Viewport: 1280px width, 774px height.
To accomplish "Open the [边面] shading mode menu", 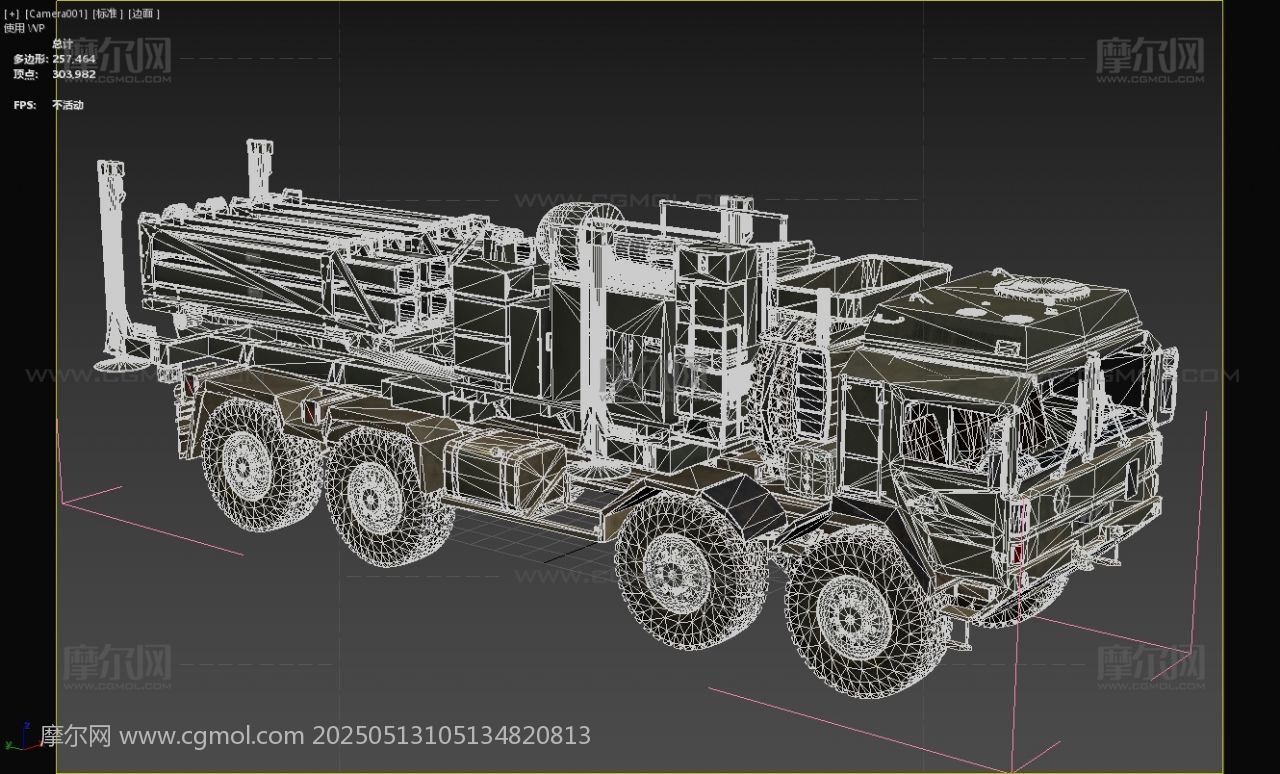I will 144,14.
